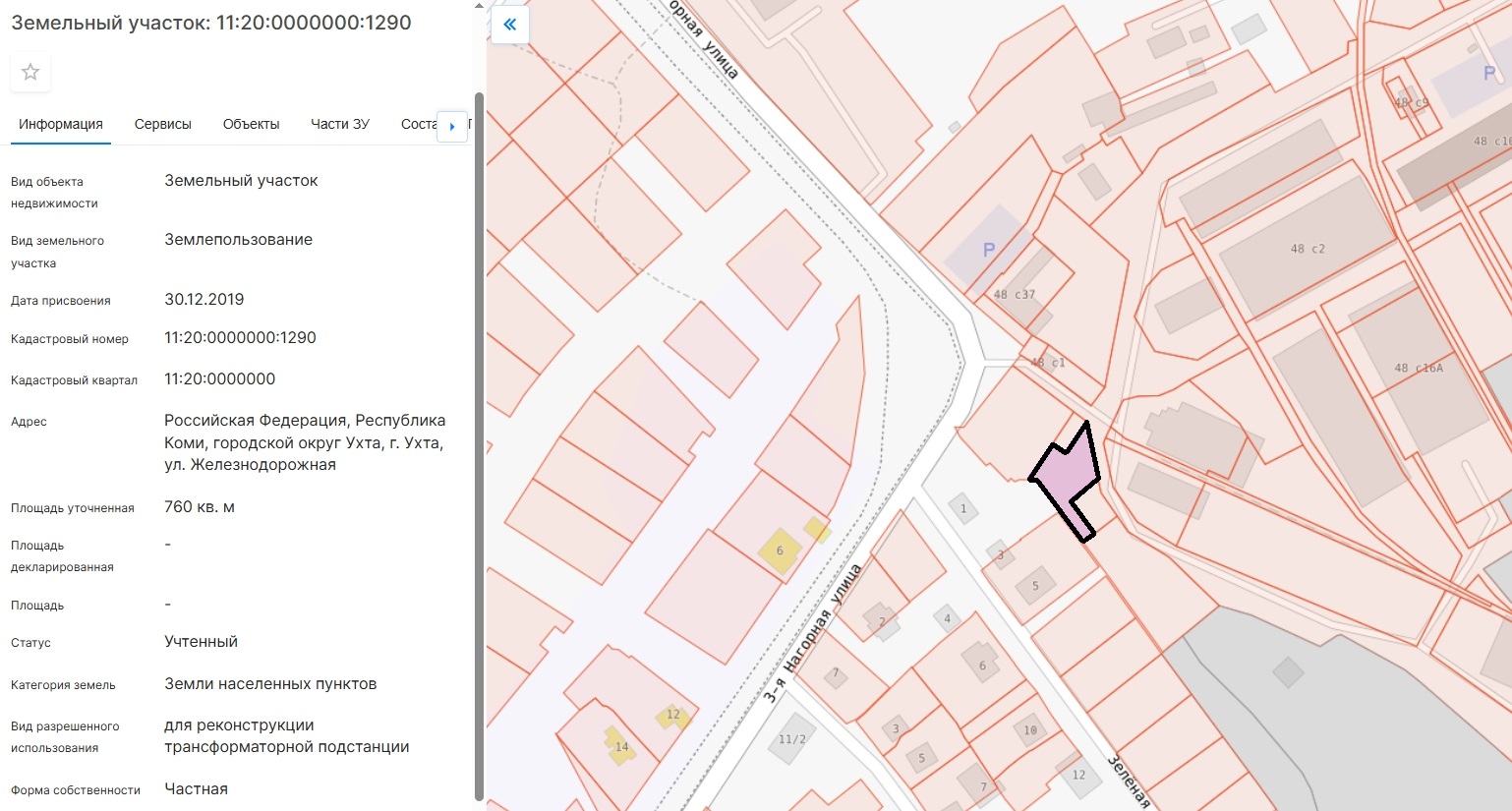Collapse the information panel with double chevron
This screenshot has height=811, width=1512.
(x=509, y=25)
